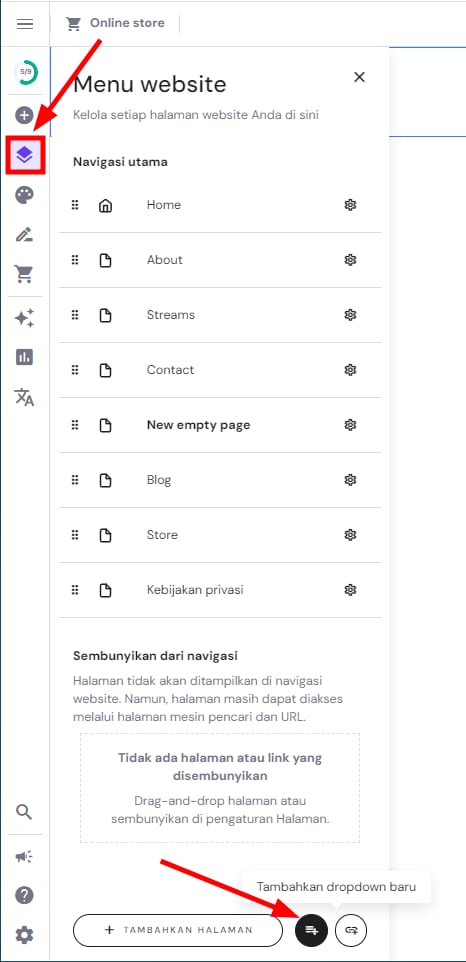Image resolution: width=466 pixels, height=962 pixels.
Task: Select the Online store top item
Action: (115, 23)
